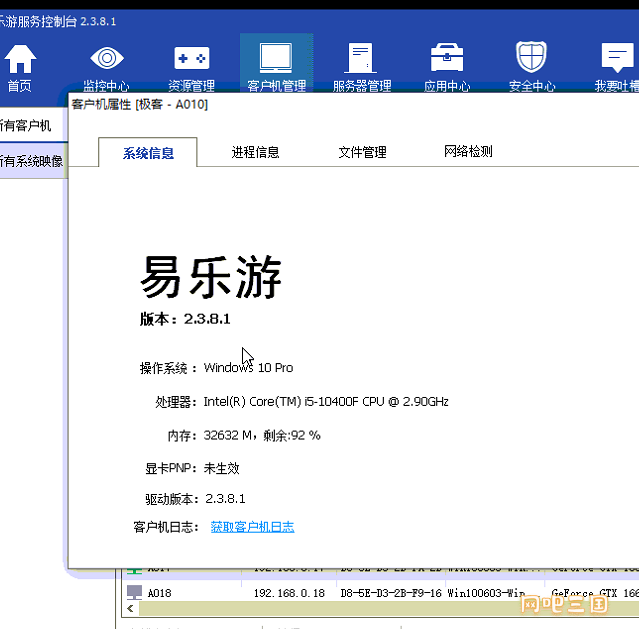639x629 pixels.
Task: Open 服务器管理 server icon
Action: (361, 58)
